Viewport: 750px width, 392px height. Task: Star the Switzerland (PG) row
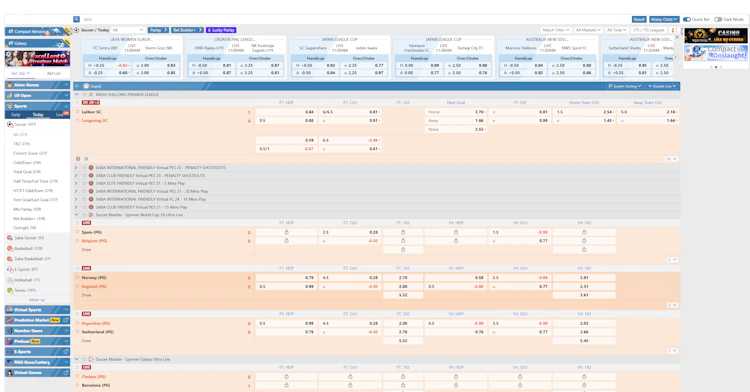click(77, 332)
